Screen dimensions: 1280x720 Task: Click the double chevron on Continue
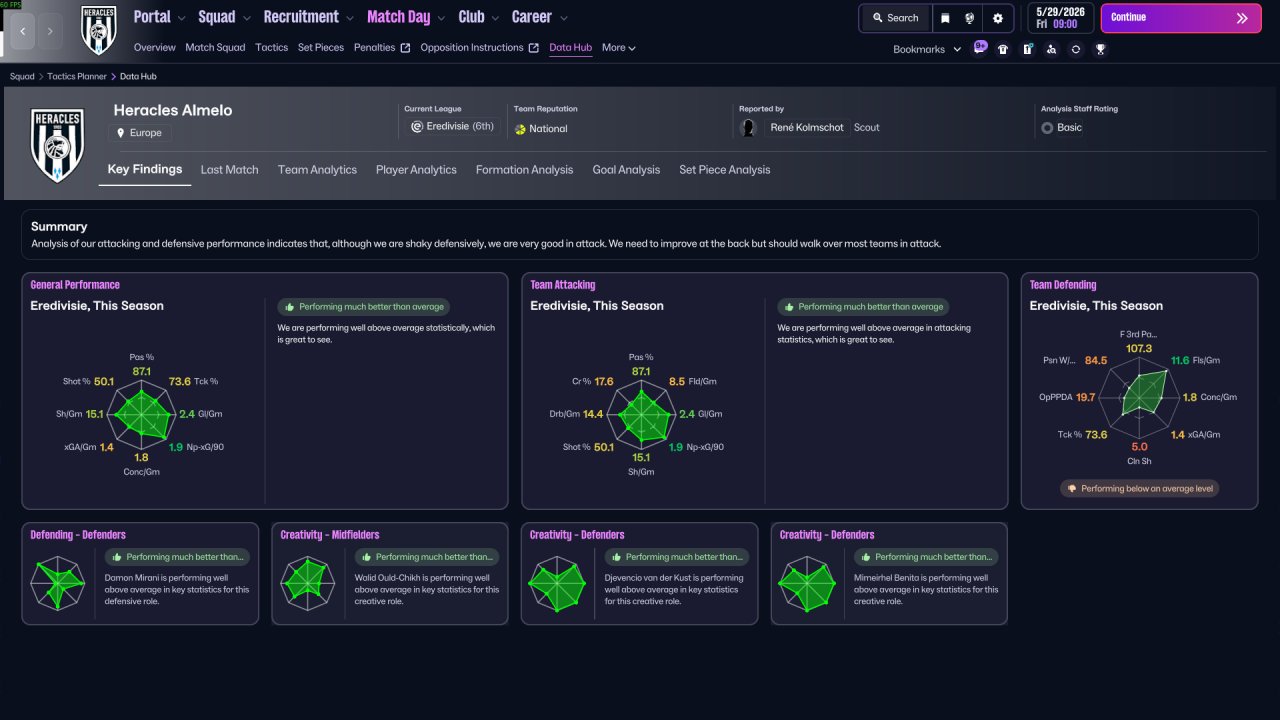[1242, 18]
